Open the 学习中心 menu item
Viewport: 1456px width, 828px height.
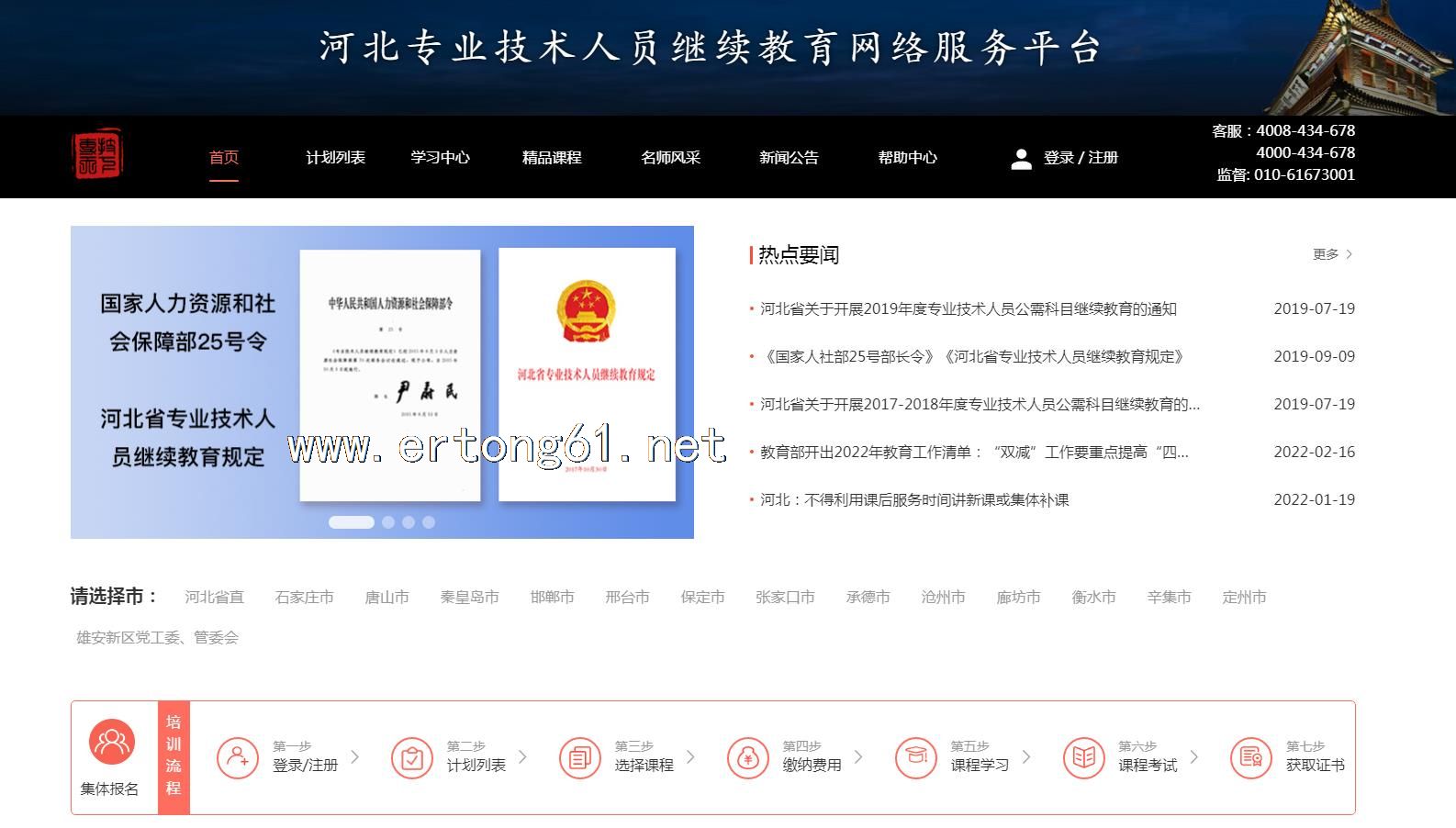click(x=440, y=158)
